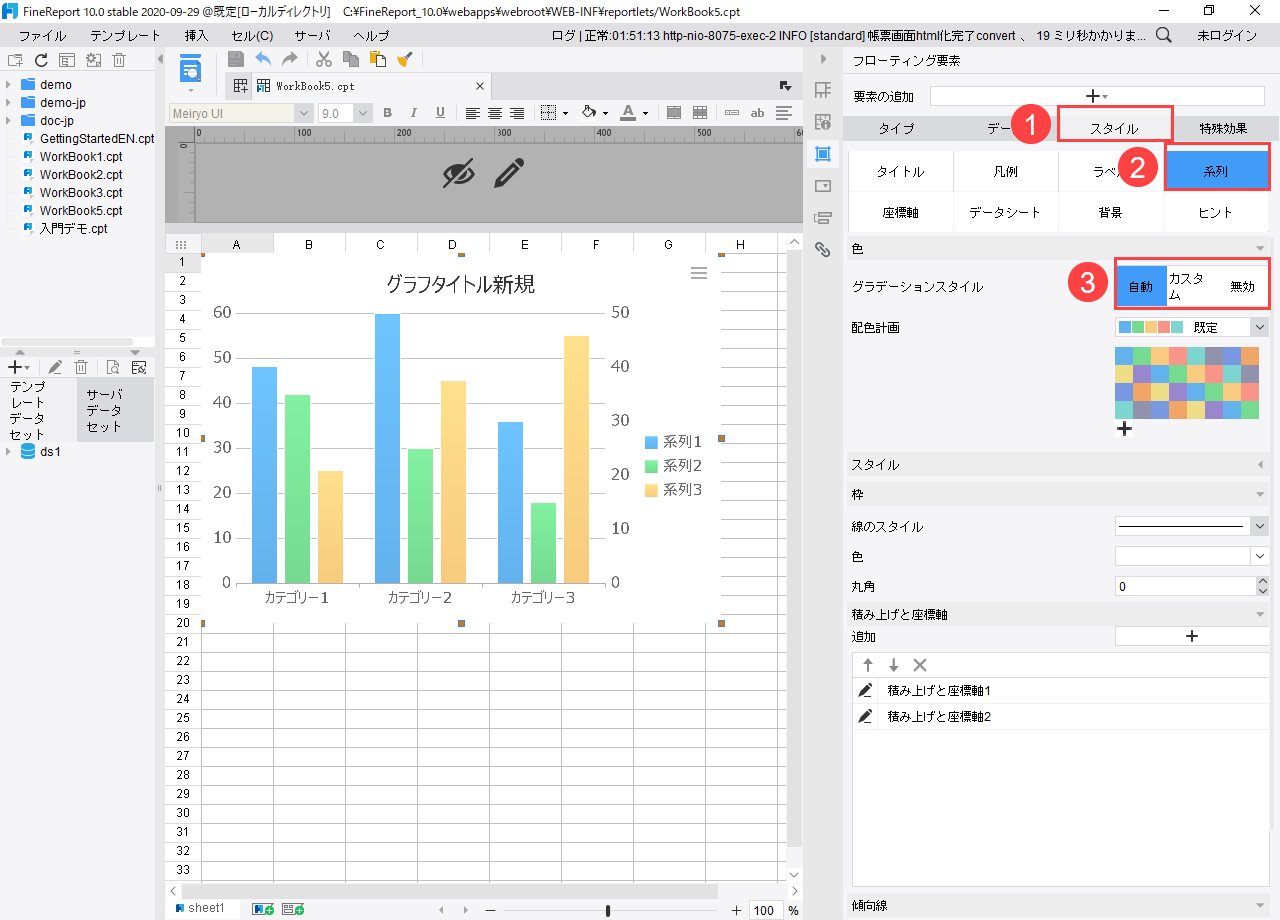The height and width of the screenshot is (920, 1280).
Task: Set gradient style to 無効
Action: (1242, 287)
